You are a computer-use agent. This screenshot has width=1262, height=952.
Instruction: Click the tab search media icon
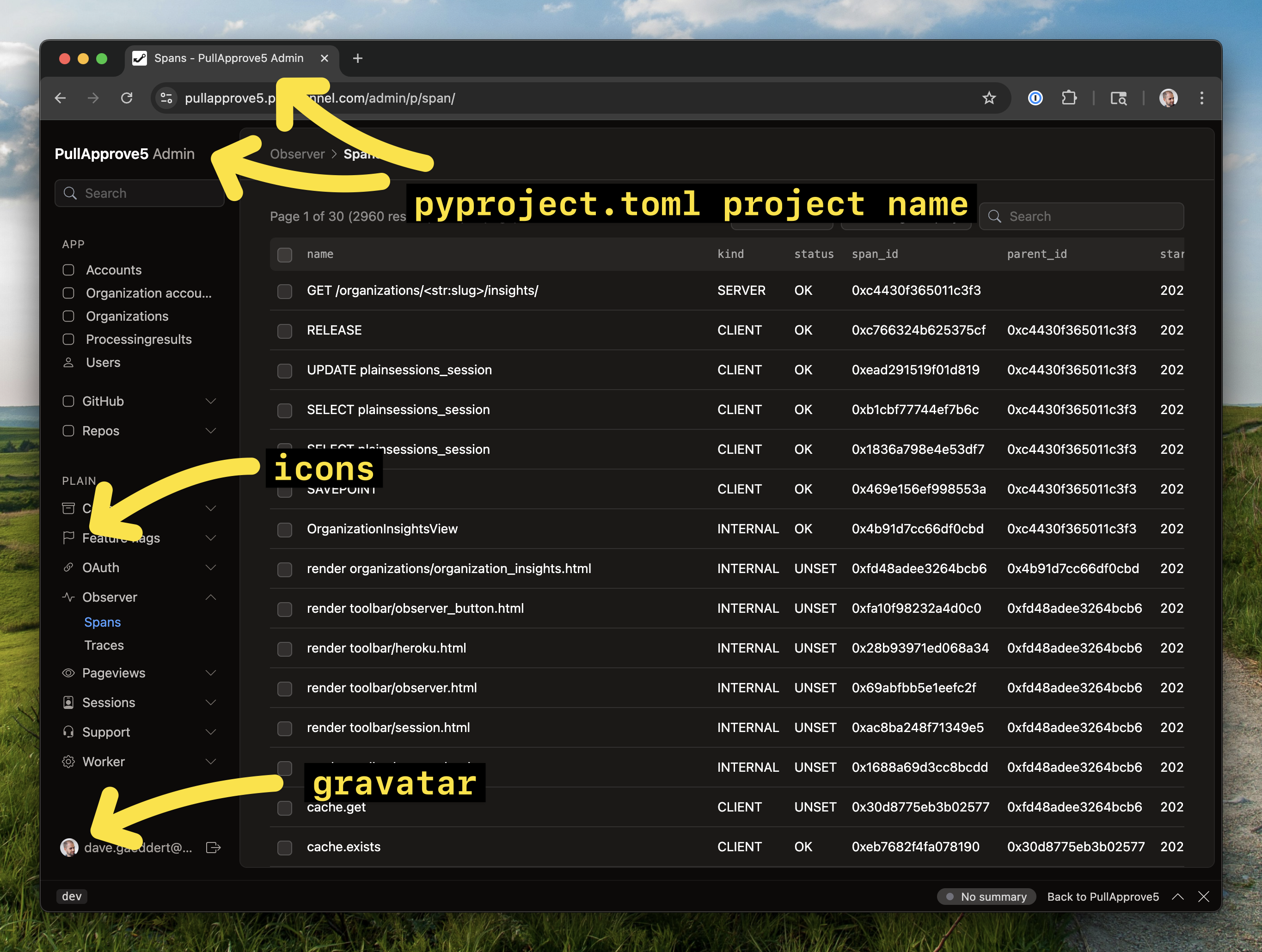pyautogui.click(x=1118, y=98)
